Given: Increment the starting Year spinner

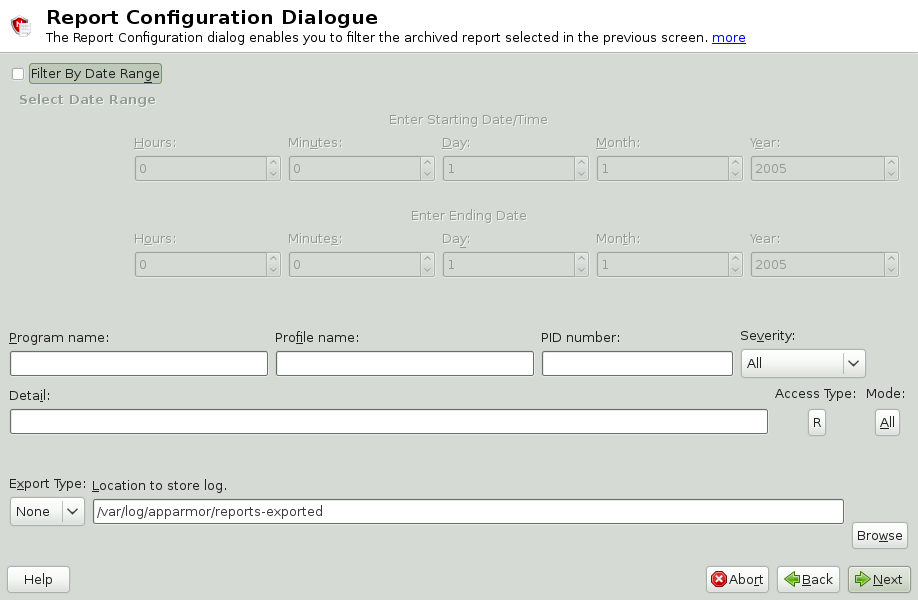Looking at the screenshot, I should pyautogui.click(x=890, y=164).
